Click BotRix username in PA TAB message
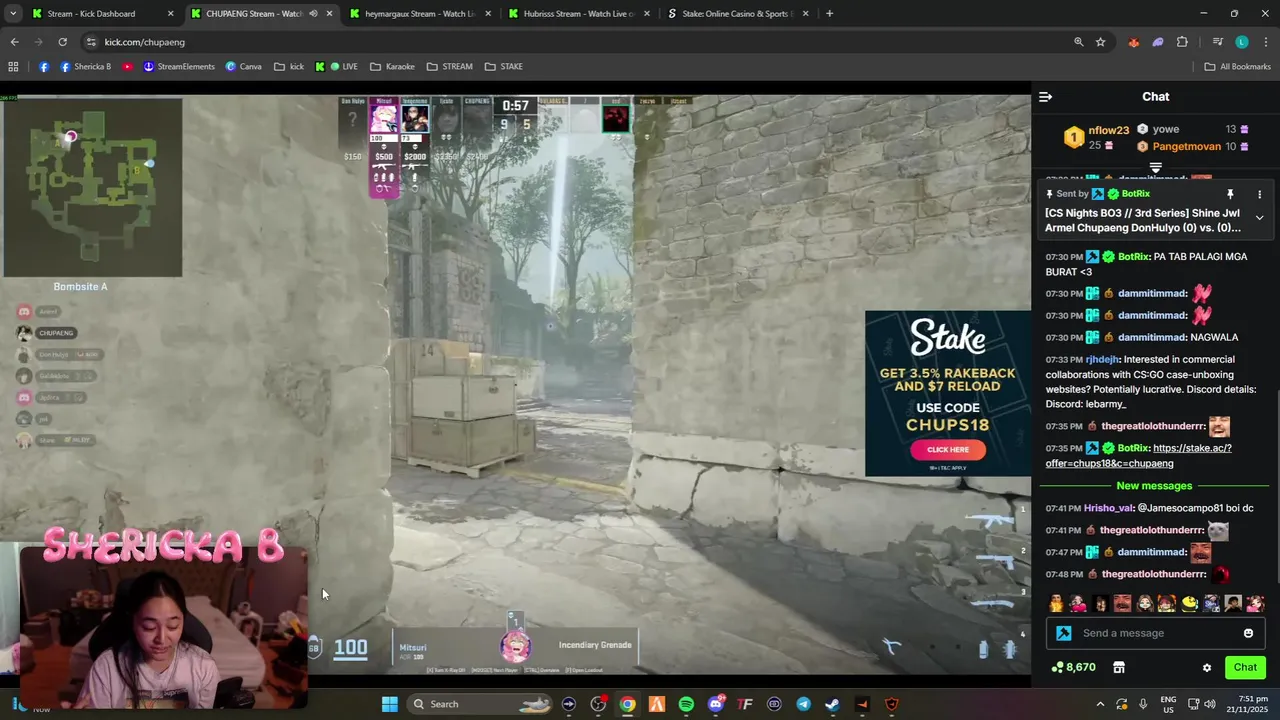The width and height of the screenshot is (1280, 720). [x=1133, y=257]
